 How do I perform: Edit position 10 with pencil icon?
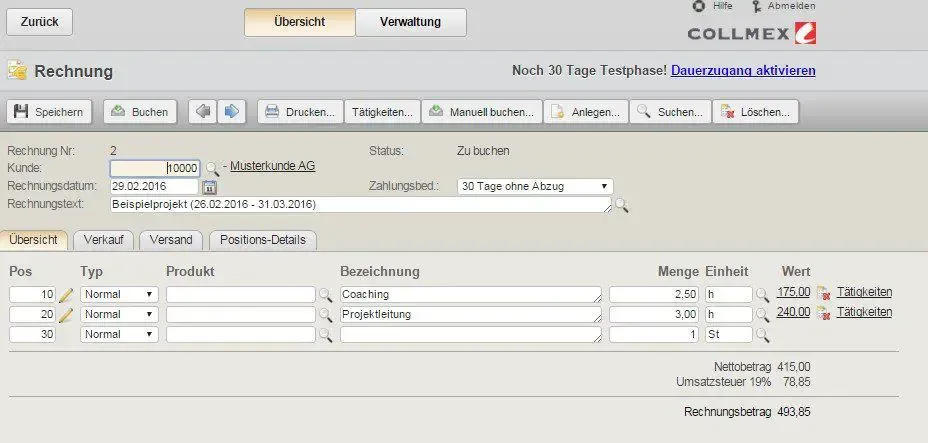coord(66,295)
